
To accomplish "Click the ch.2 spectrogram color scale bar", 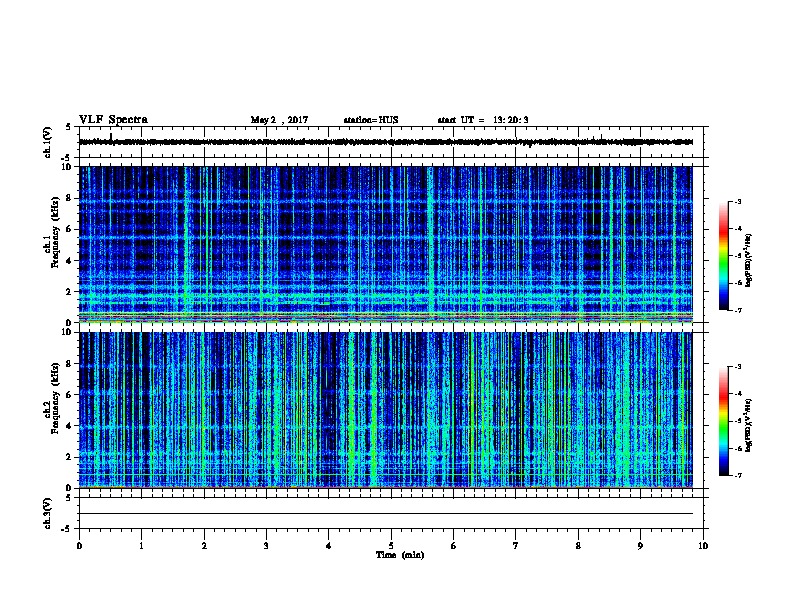I will pyautogui.click(x=724, y=421).
